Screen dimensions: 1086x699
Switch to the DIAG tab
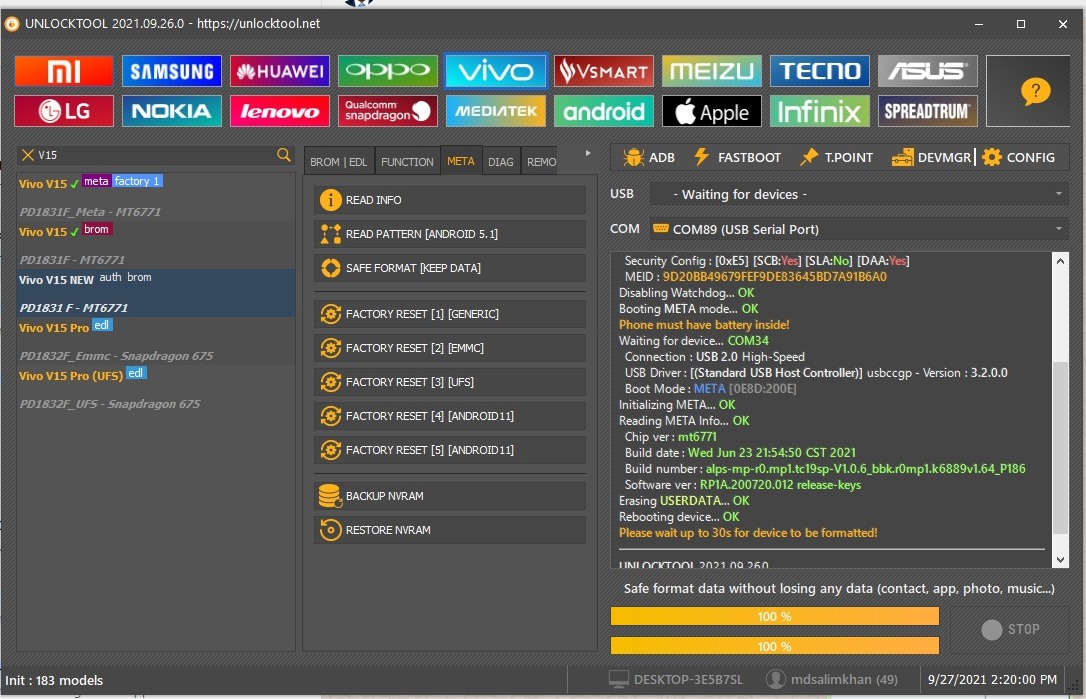(501, 161)
